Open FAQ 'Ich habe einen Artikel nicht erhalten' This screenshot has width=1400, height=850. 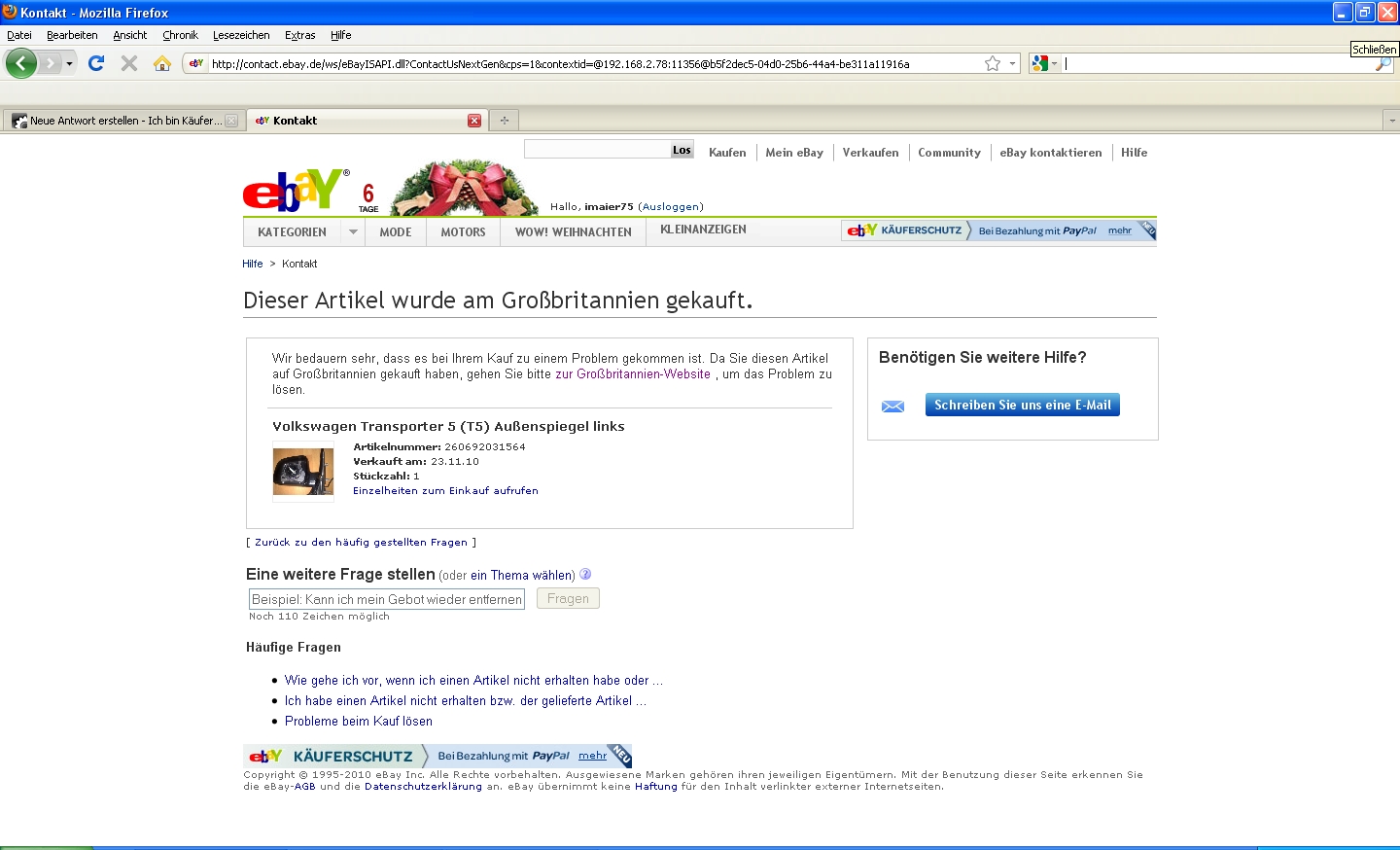tap(465, 701)
